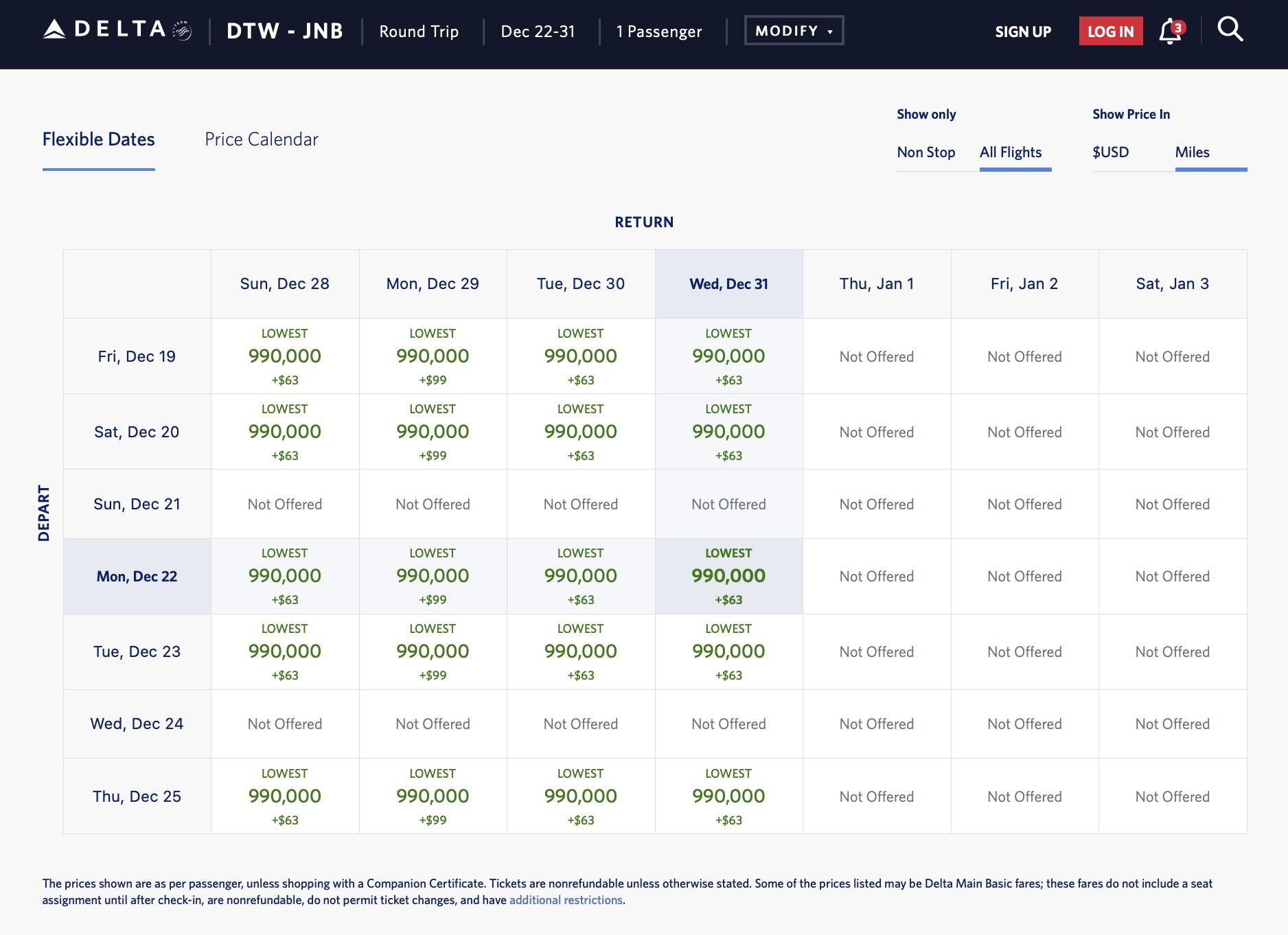Show prices in $USD
The width and height of the screenshot is (1288, 935).
pyautogui.click(x=1110, y=152)
